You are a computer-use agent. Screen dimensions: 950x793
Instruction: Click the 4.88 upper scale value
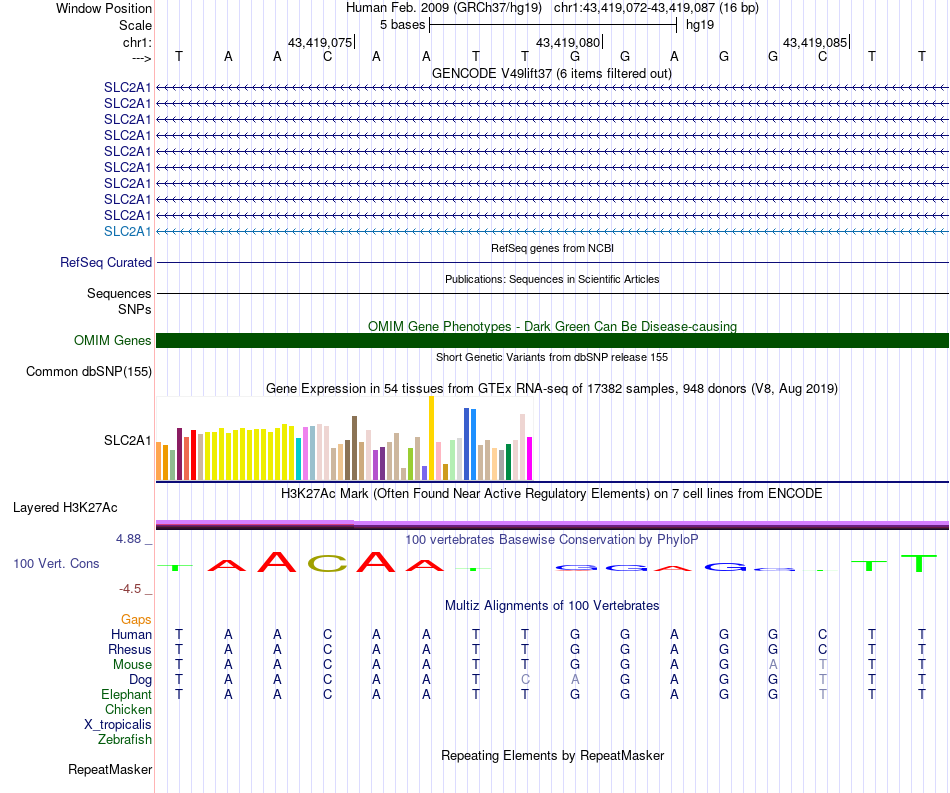point(129,539)
